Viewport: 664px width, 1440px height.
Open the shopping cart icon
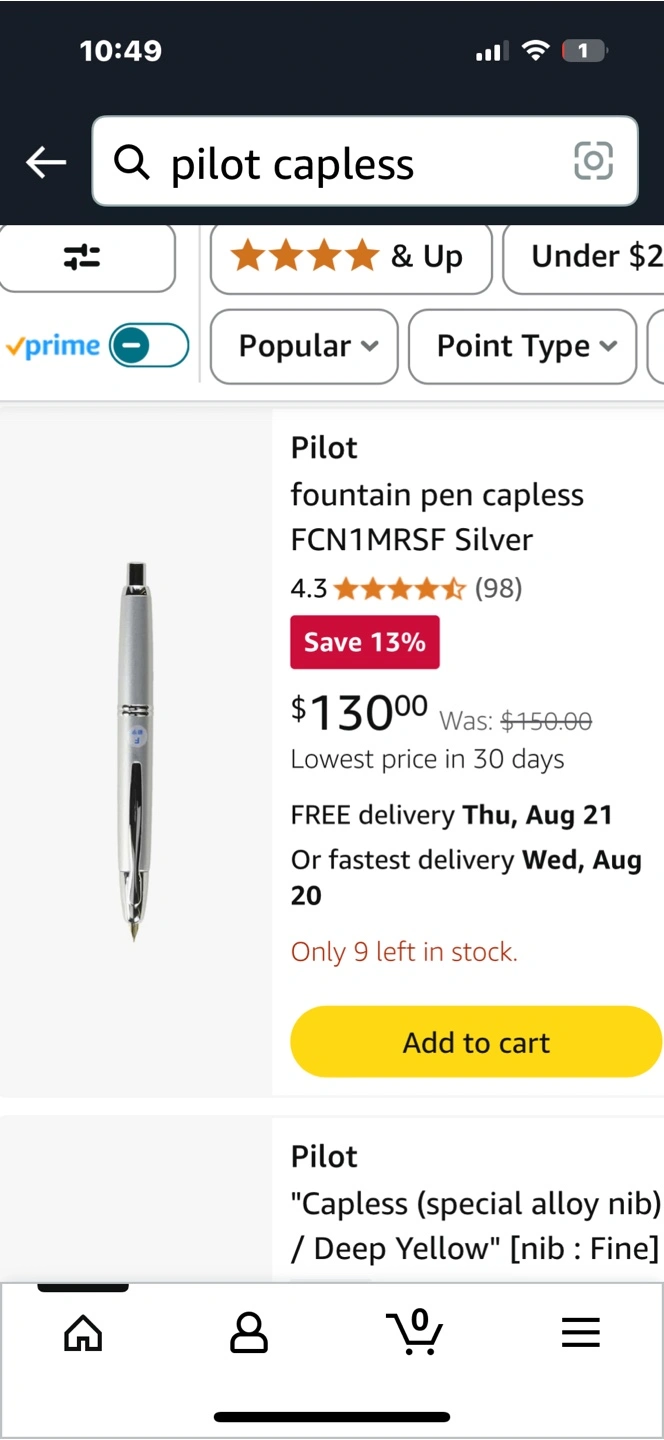tap(414, 1333)
